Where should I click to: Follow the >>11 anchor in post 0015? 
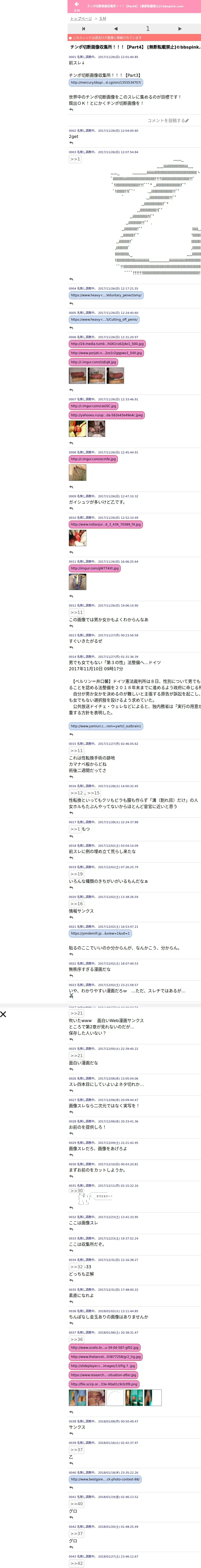point(76,751)
